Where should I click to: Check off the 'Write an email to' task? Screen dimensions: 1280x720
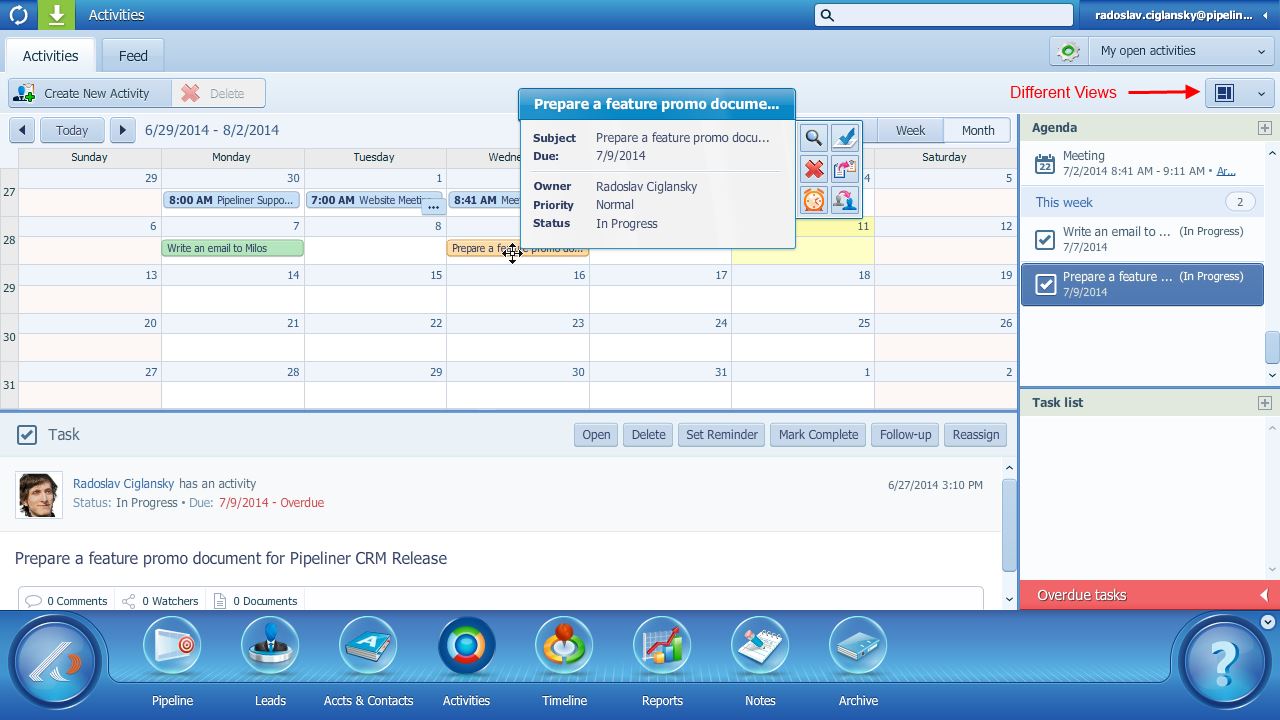(x=1044, y=238)
